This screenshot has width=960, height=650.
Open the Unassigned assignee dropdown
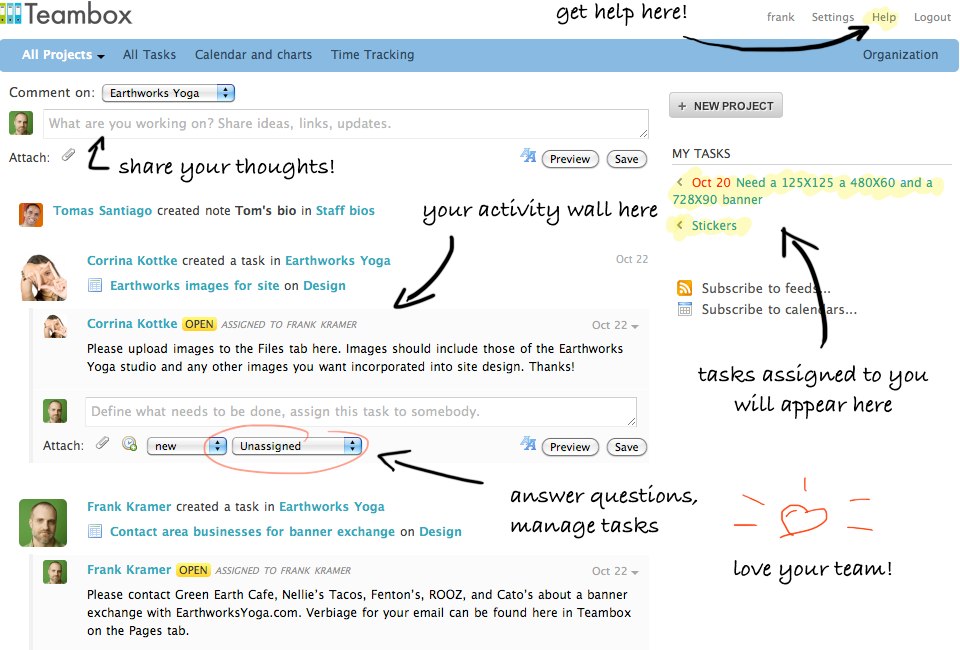tap(296, 446)
